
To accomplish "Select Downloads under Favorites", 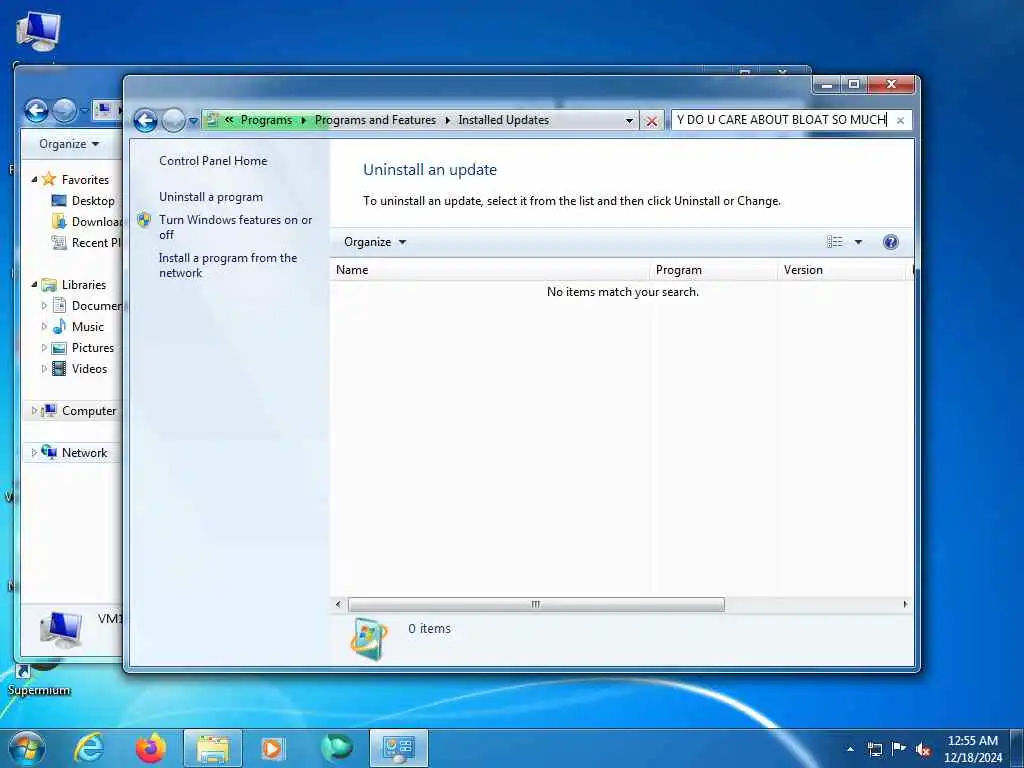I will [97, 222].
